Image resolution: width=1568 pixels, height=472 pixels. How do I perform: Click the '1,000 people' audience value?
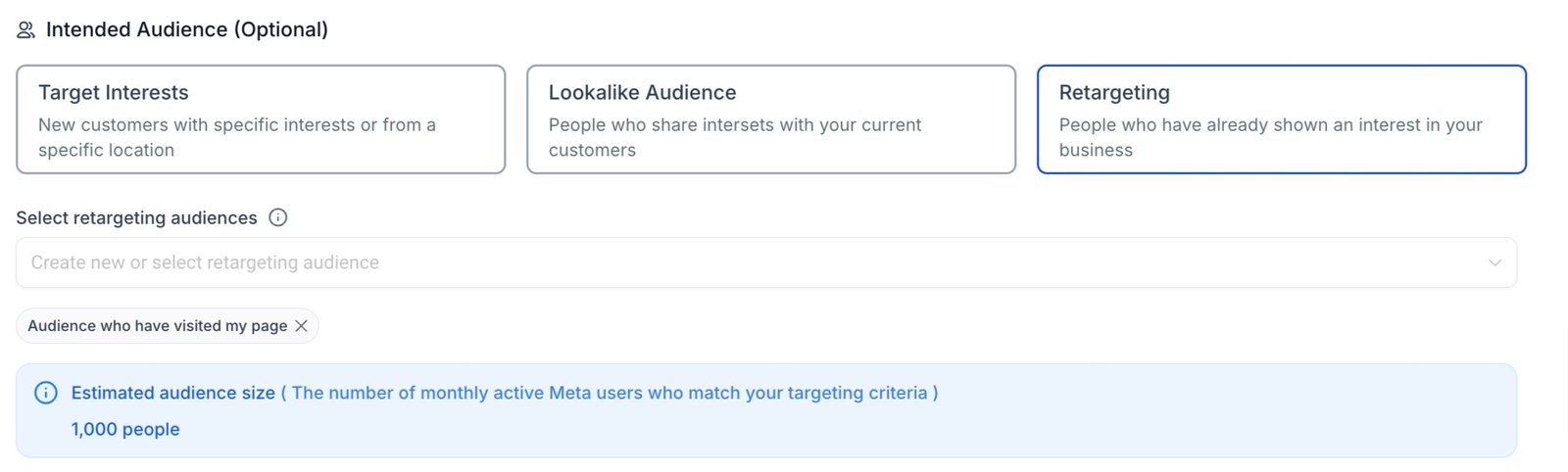125,429
